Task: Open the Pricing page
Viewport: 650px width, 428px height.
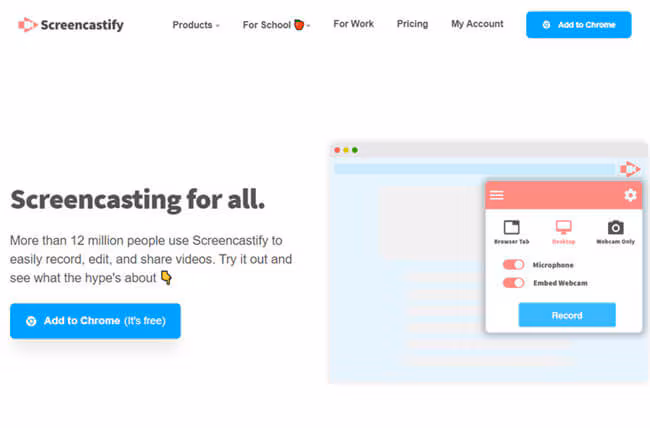Action: tap(412, 24)
